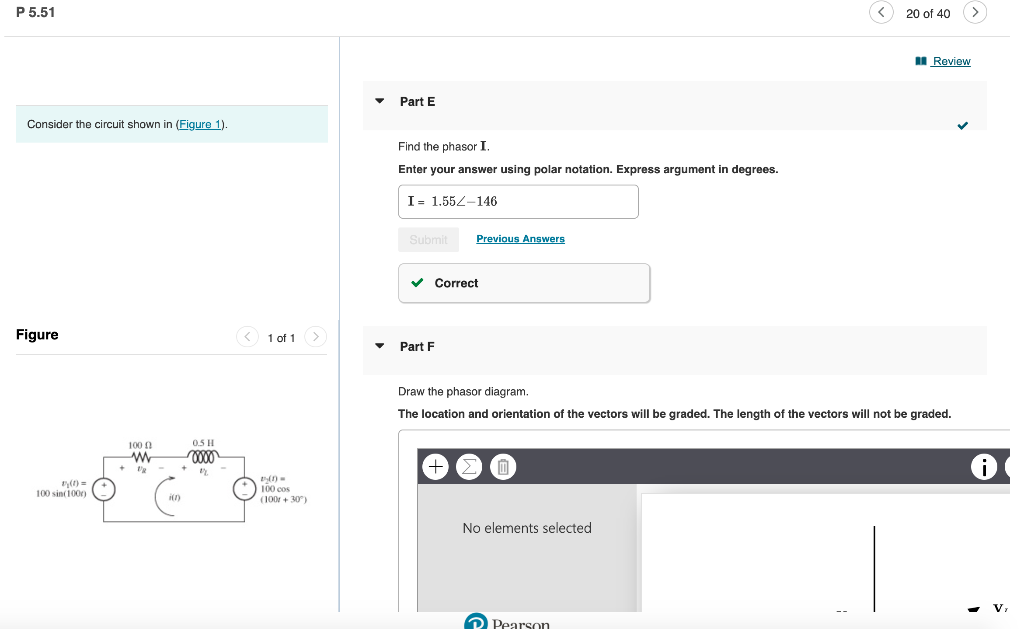Click the P 5.51 problem title
This screenshot has height=629, width=1024.
36,12
